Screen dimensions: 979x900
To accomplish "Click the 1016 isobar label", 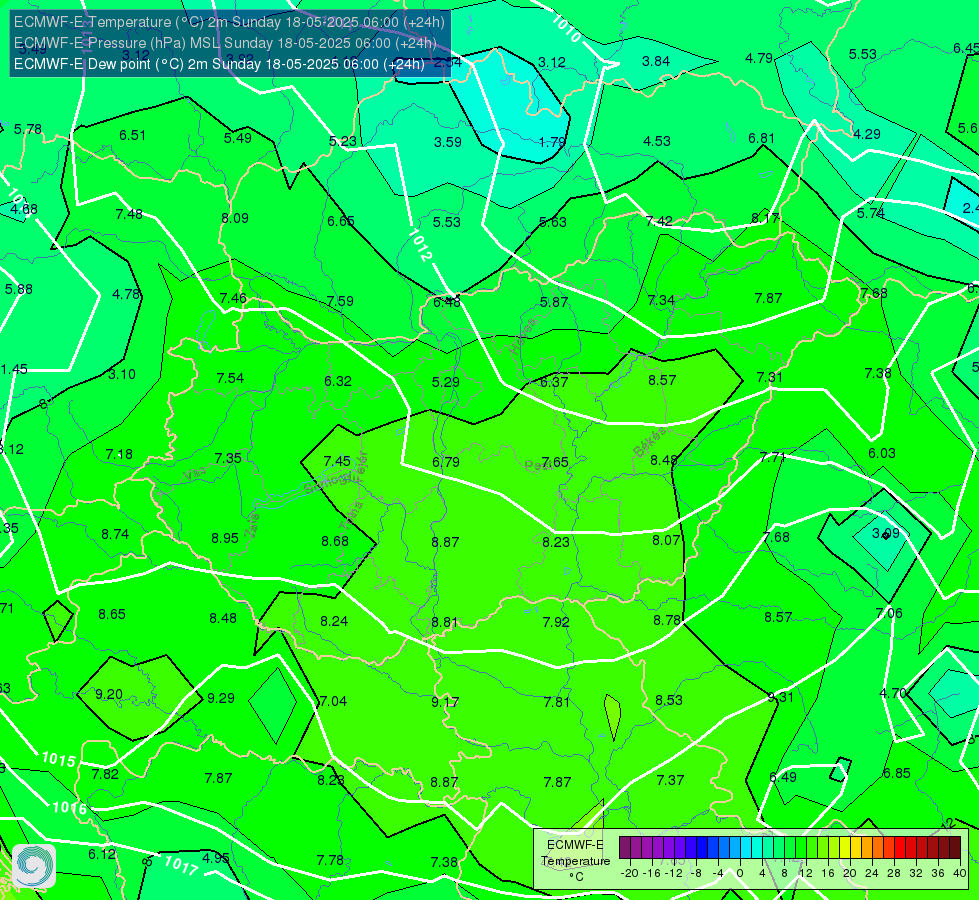I will click(69, 808).
